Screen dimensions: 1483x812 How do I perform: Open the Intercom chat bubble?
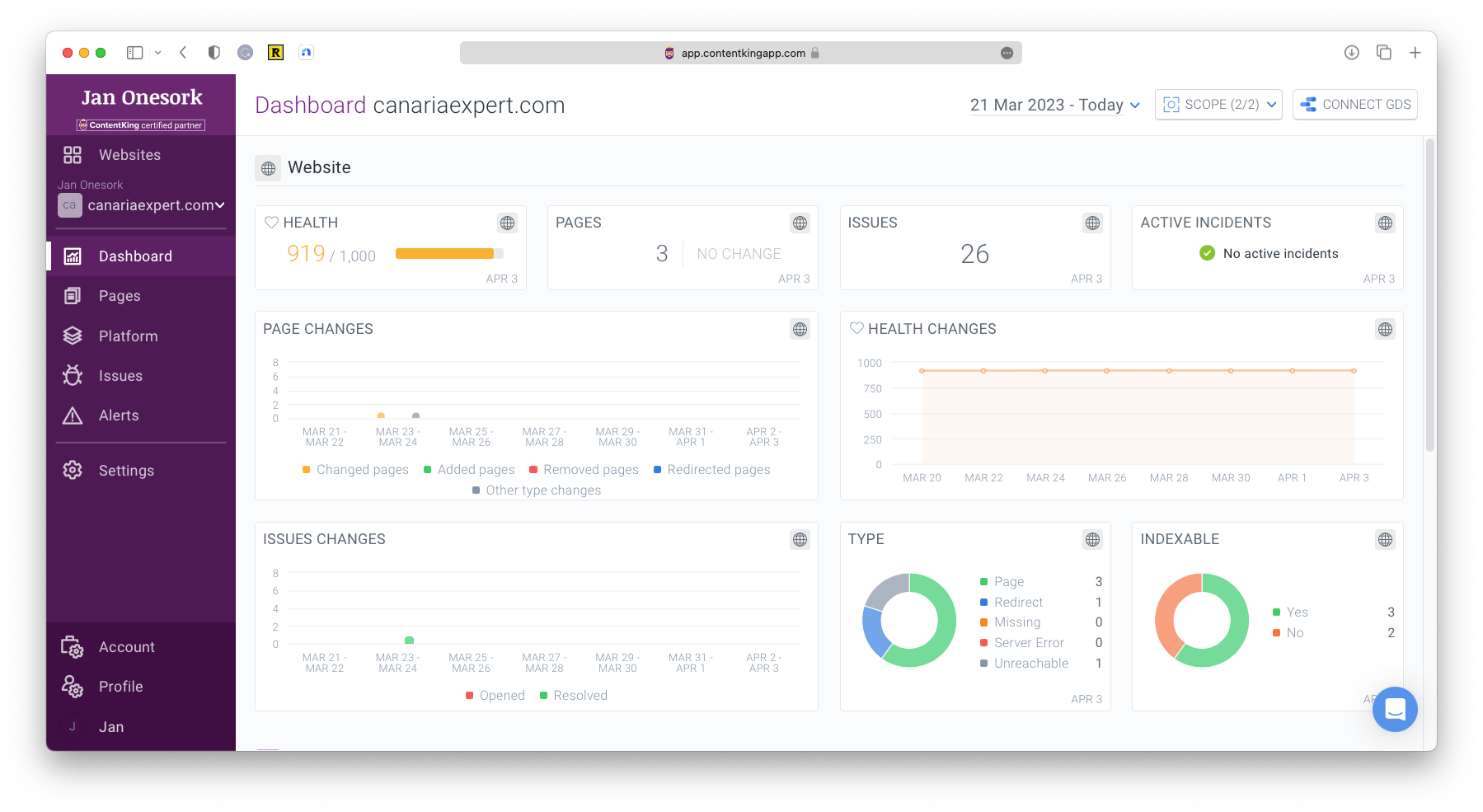point(1395,709)
